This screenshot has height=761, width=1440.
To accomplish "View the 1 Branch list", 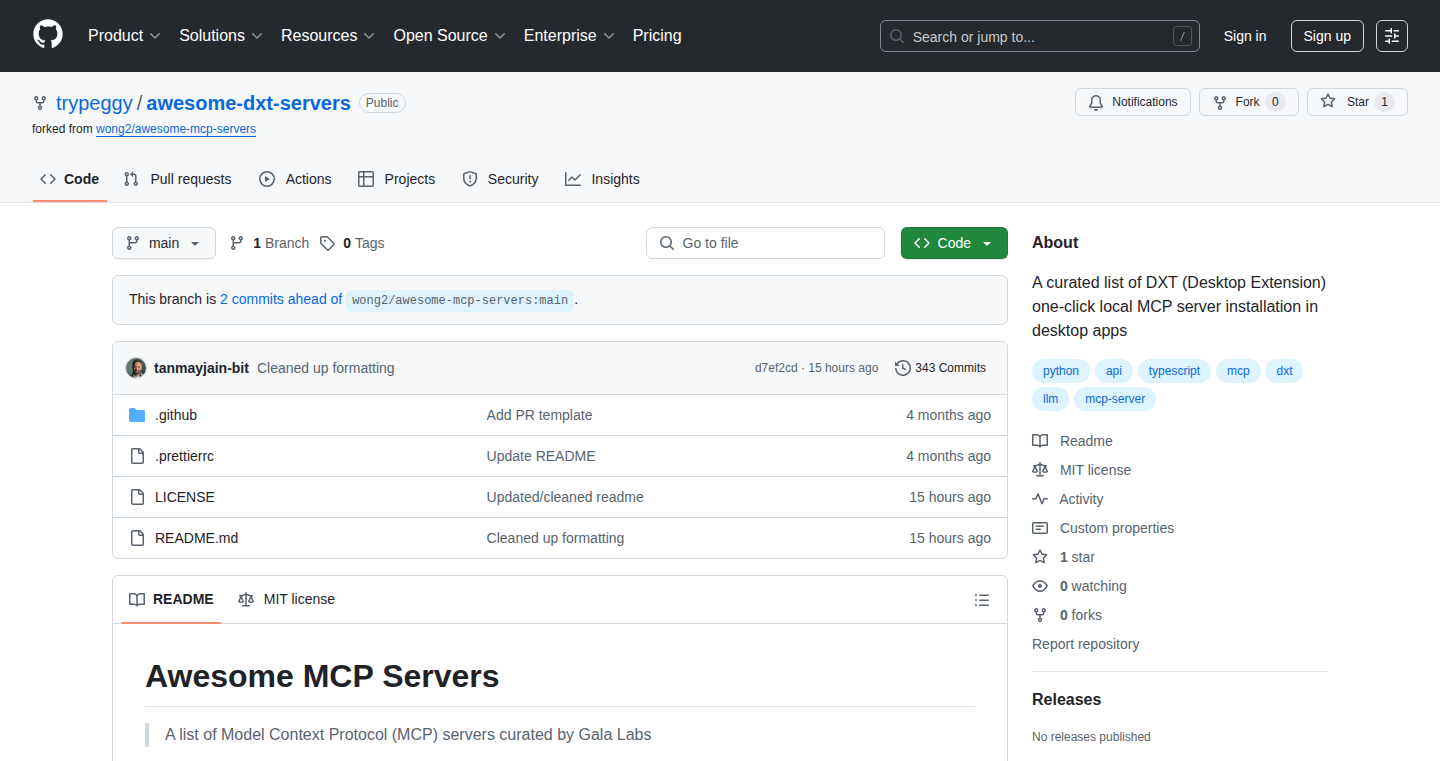I will (x=270, y=243).
